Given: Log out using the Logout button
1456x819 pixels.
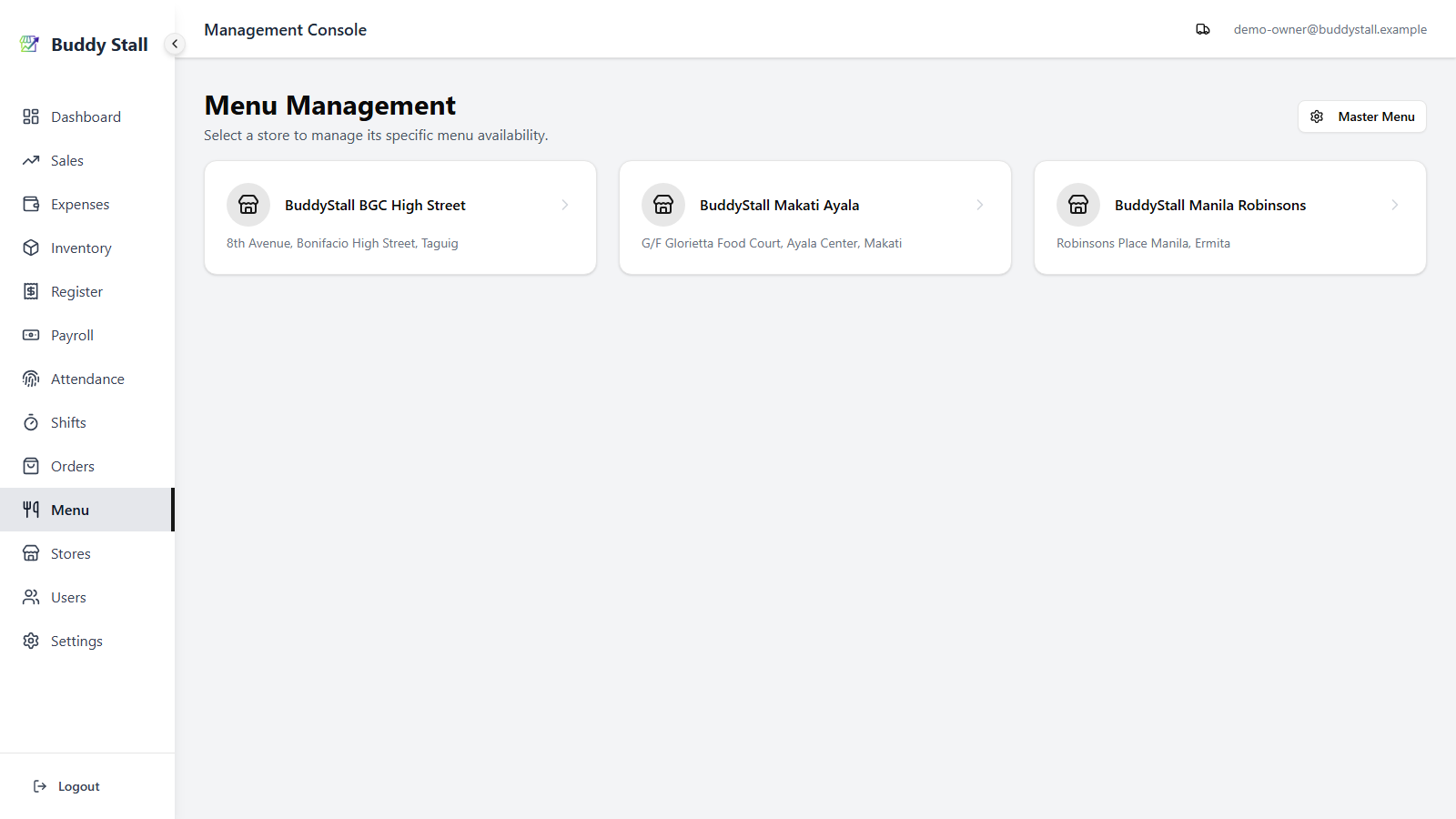Looking at the screenshot, I should [x=66, y=786].
